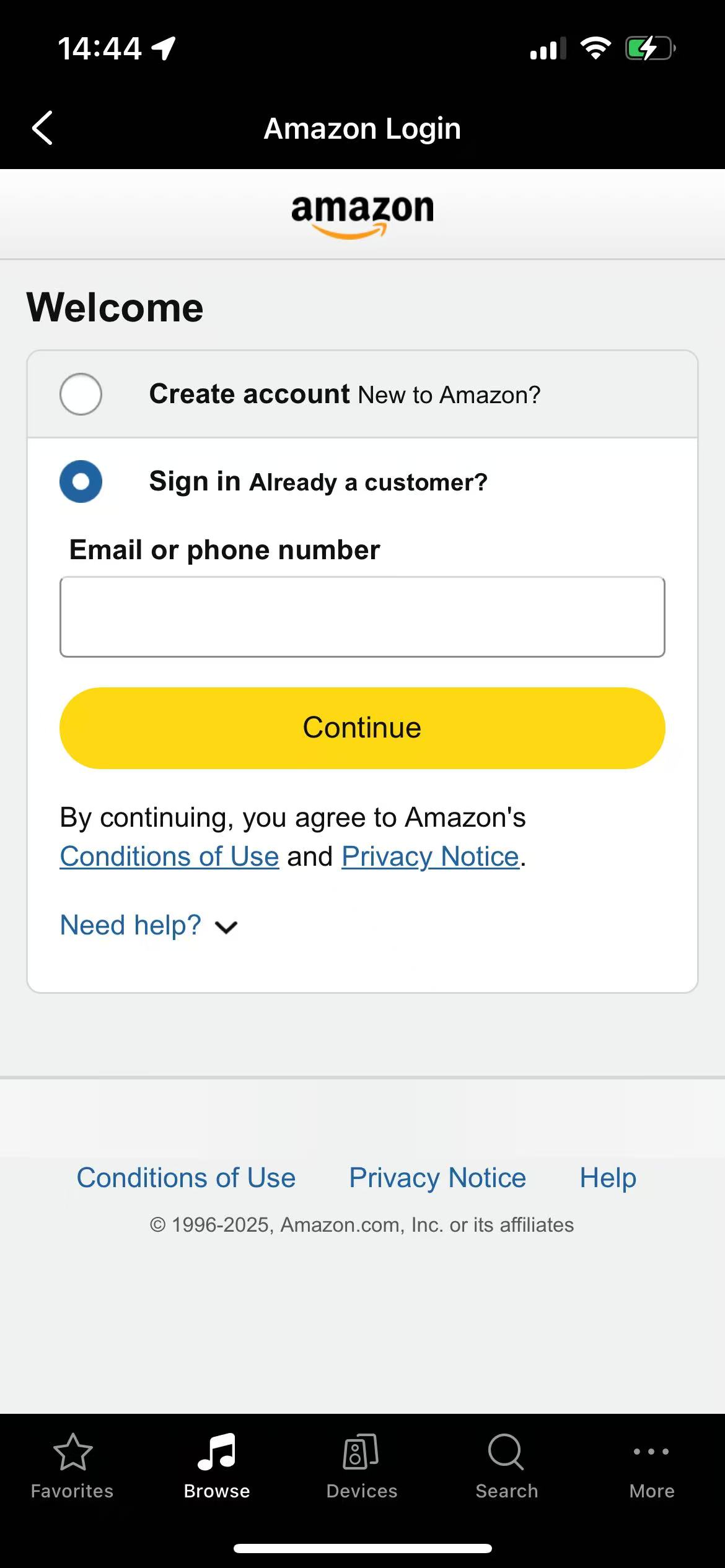This screenshot has width=725, height=1568.
Task: Tap the back arrow in header
Action: (x=42, y=128)
